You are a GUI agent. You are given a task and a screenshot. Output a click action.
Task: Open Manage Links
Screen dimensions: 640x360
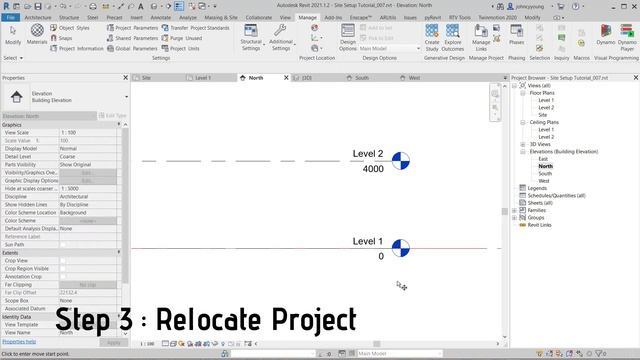click(481, 37)
